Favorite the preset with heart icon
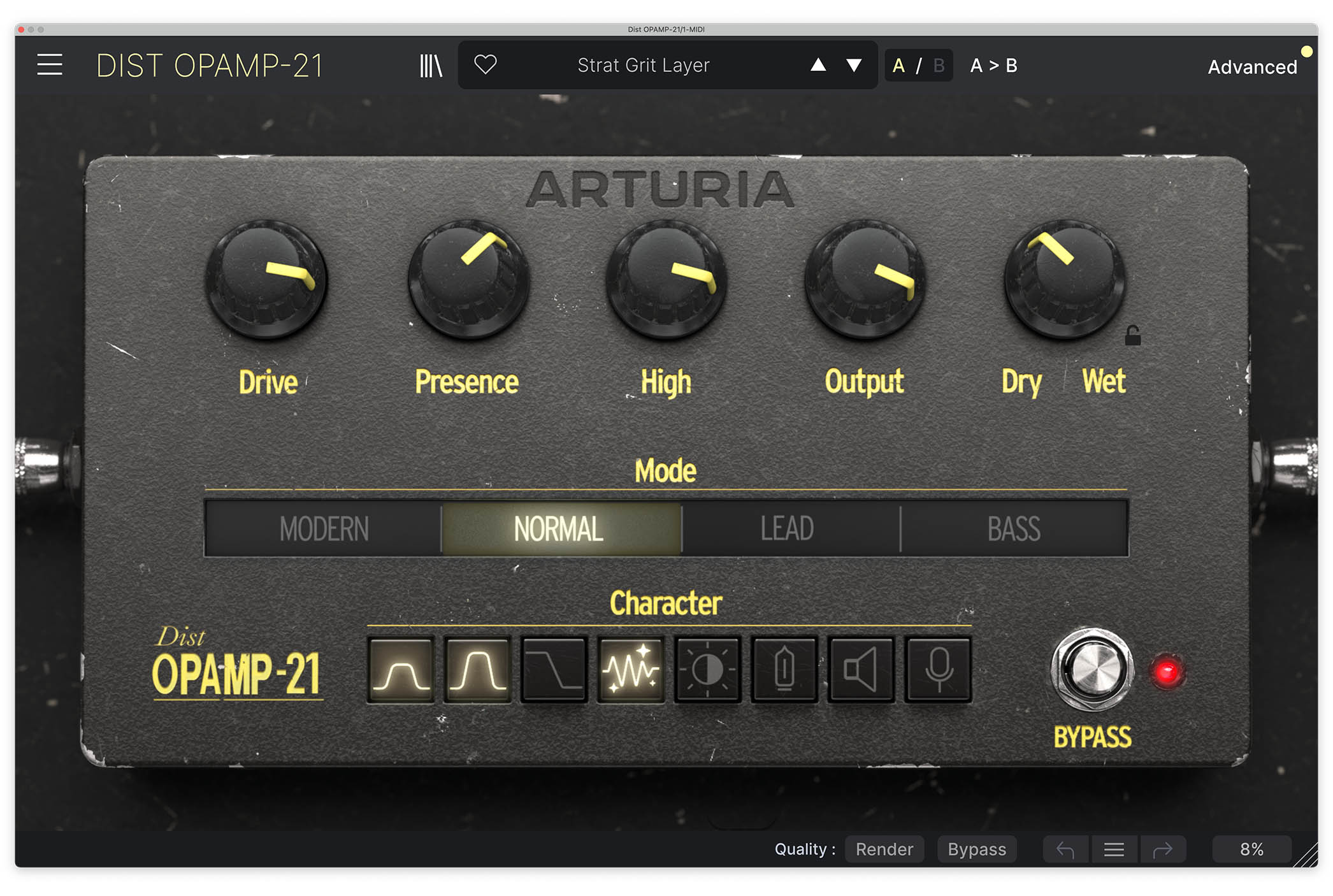Image resolution: width=1333 pixels, height=896 pixels. [486, 64]
